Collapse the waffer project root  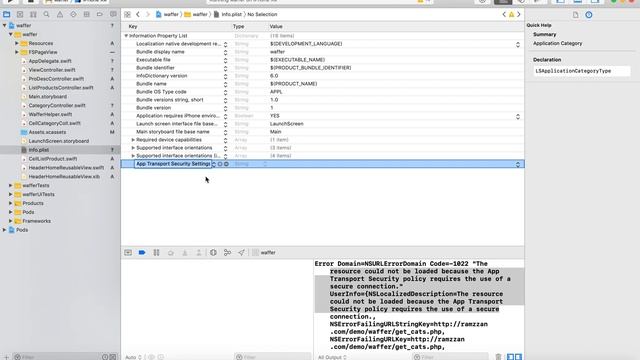point(4,25)
